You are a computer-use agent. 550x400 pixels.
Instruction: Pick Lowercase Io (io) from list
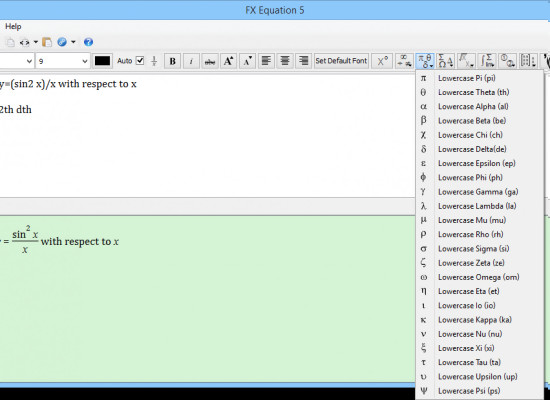(479, 306)
